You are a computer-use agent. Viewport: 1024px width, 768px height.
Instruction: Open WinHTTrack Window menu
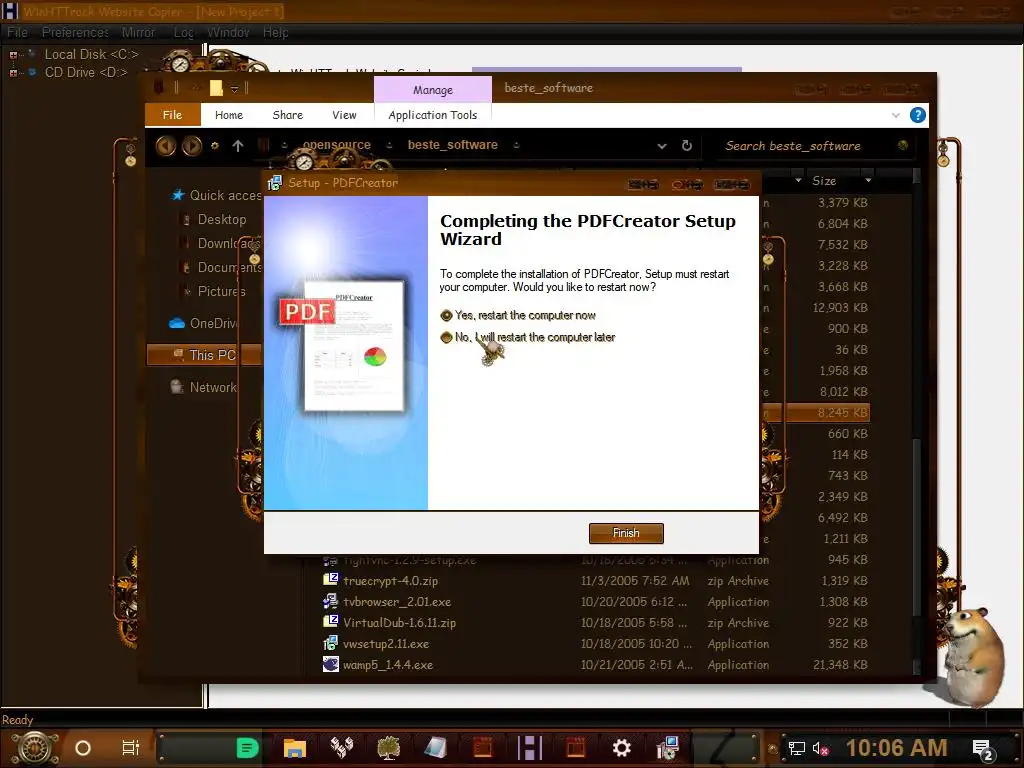(x=228, y=32)
